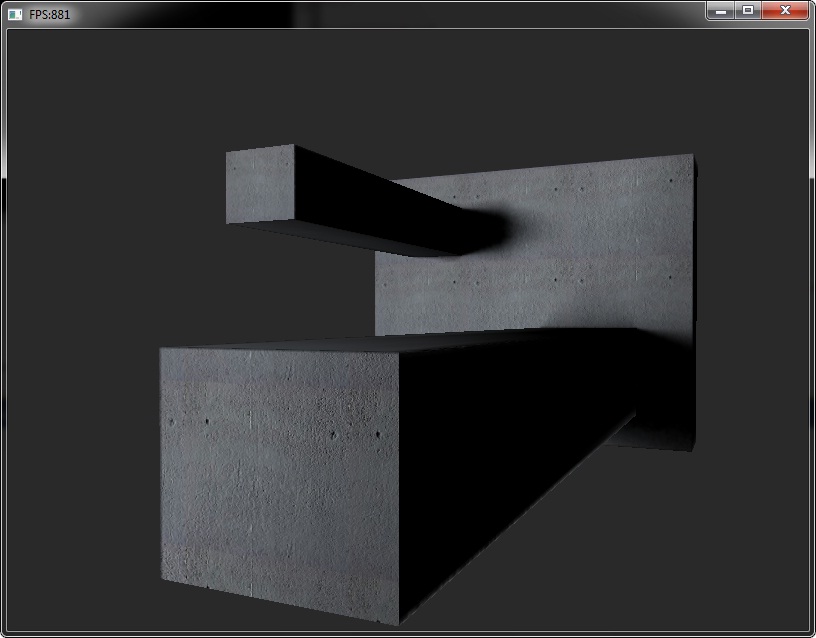The image size is (816, 638).
Task: Click the FPS:881 window title text
Action: [x=49, y=14]
